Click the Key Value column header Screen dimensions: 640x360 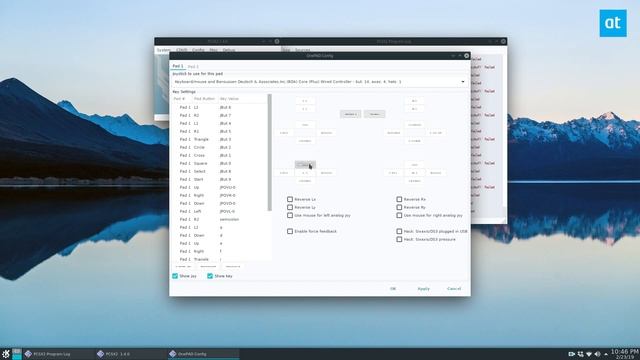tap(229, 99)
